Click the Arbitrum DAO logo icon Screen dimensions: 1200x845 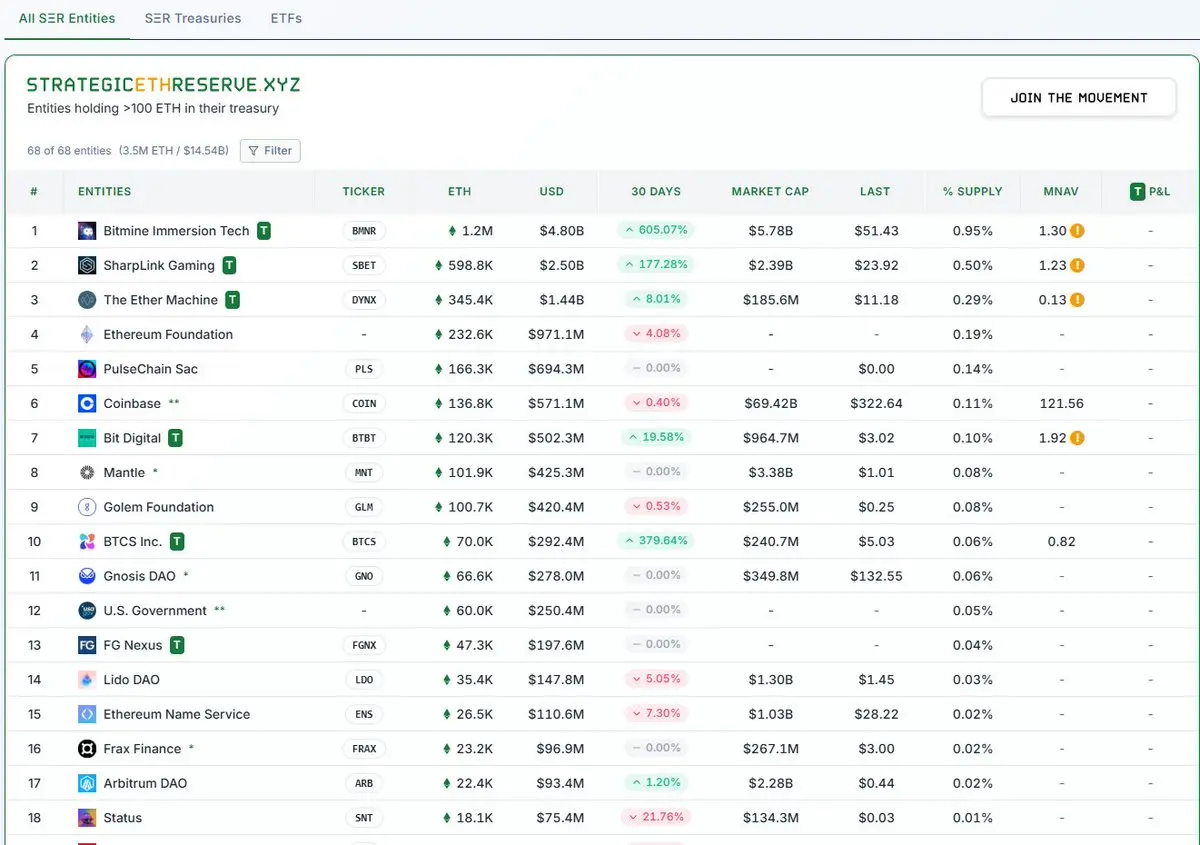coord(87,783)
